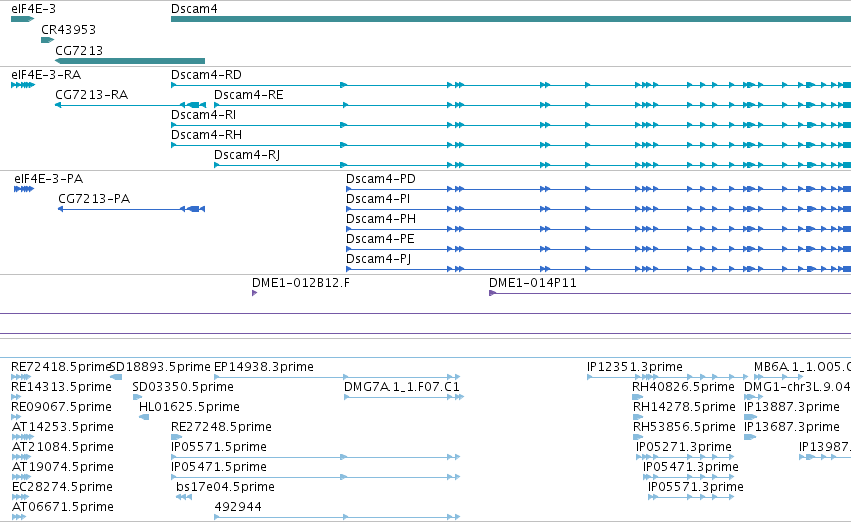This screenshot has width=851, height=522.
Task: Click EST label IP05571.5prime
Action: tap(219, 447)
